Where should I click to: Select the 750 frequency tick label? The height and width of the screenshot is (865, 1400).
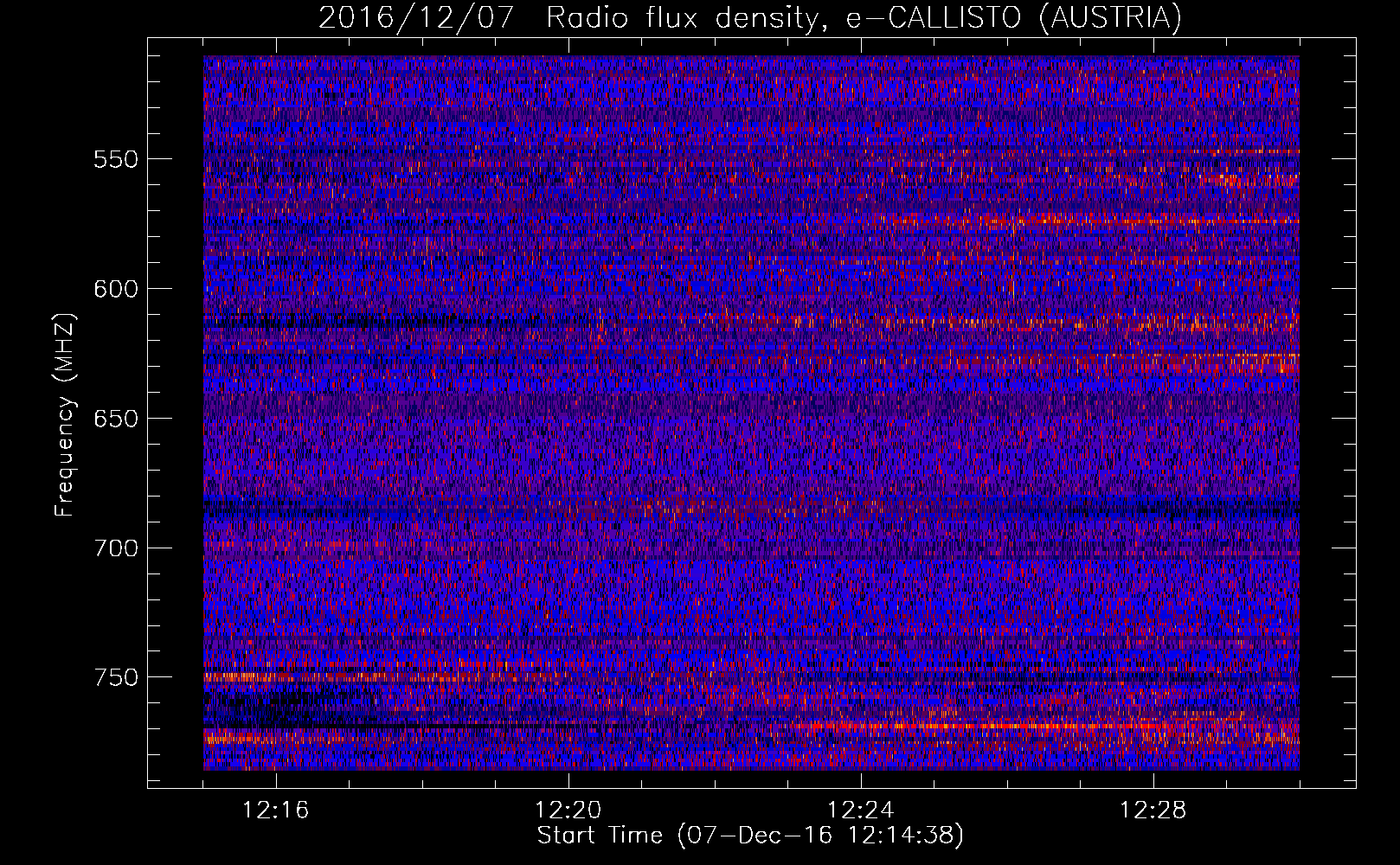point(116,677)
